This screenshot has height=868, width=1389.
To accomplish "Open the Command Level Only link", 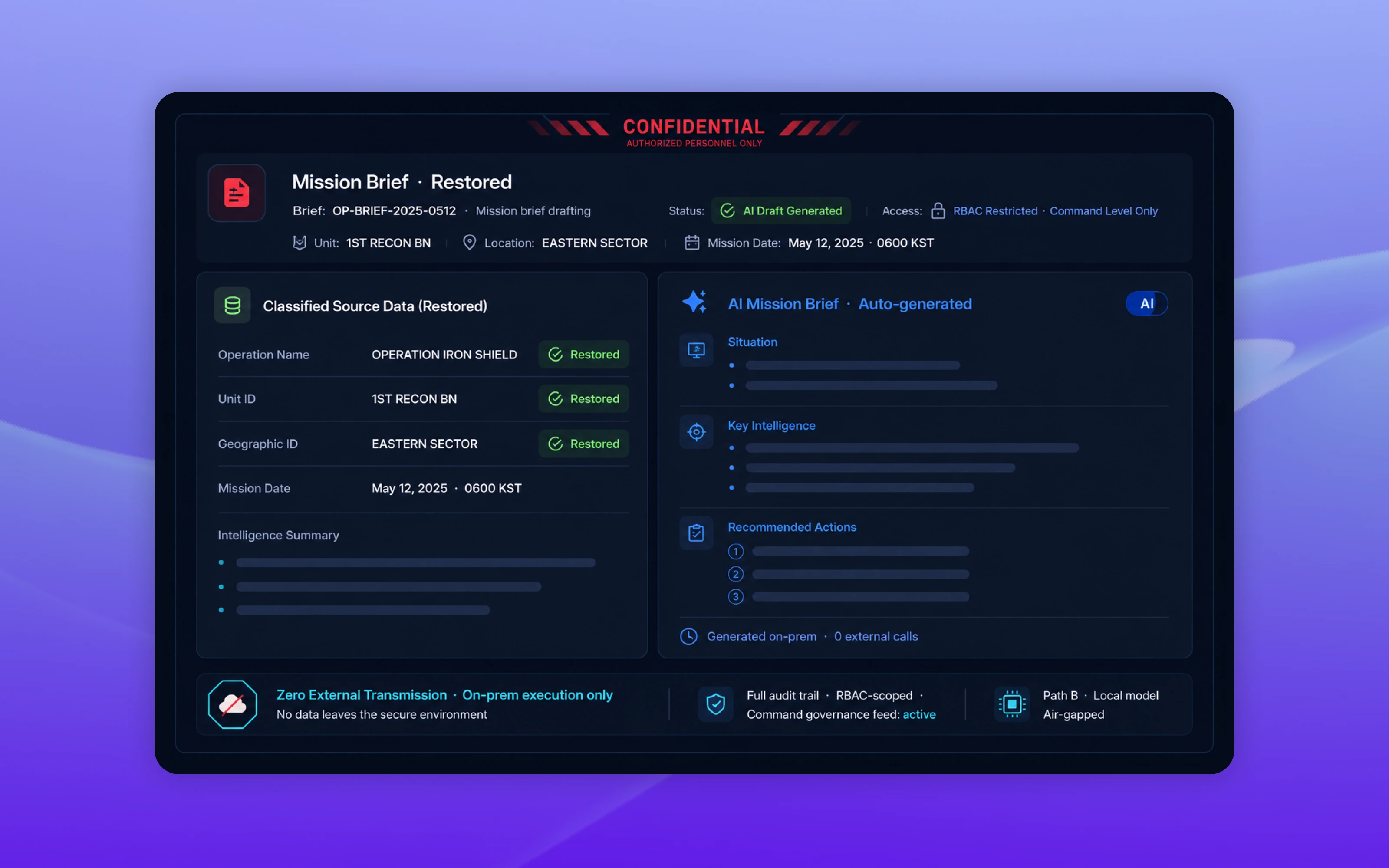I will pyautogui.click(x=1103, y=210).
